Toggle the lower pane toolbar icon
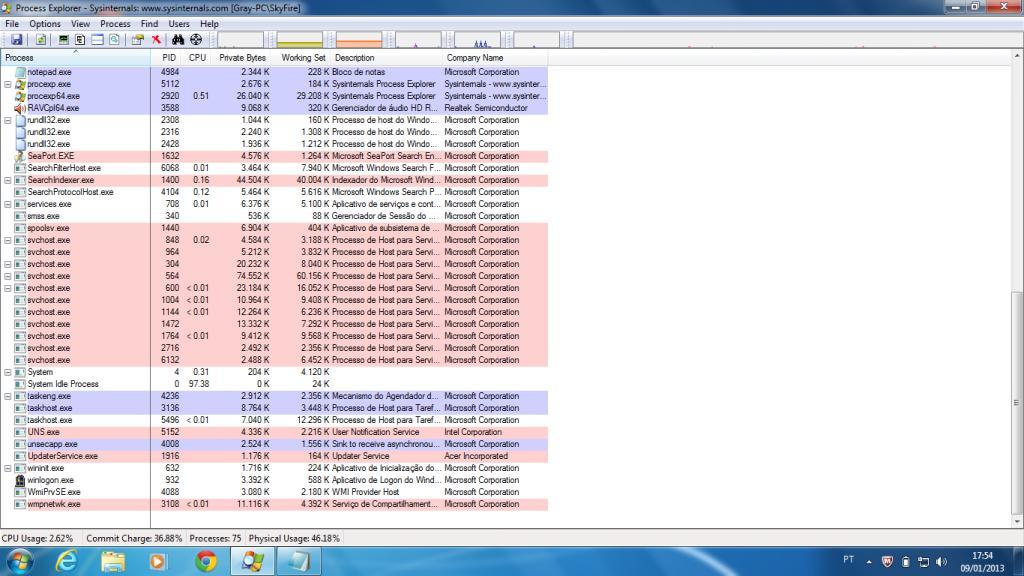The width and height of the screenshot is (1024, 576). [97, 40]
